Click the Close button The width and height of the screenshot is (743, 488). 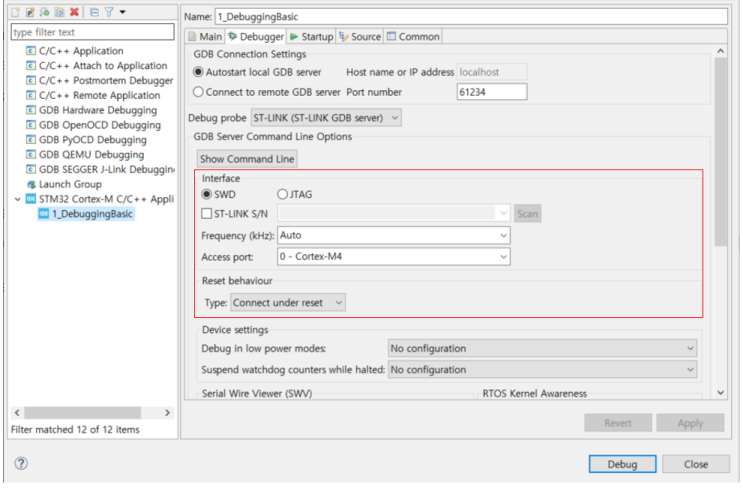click(696, 464)
